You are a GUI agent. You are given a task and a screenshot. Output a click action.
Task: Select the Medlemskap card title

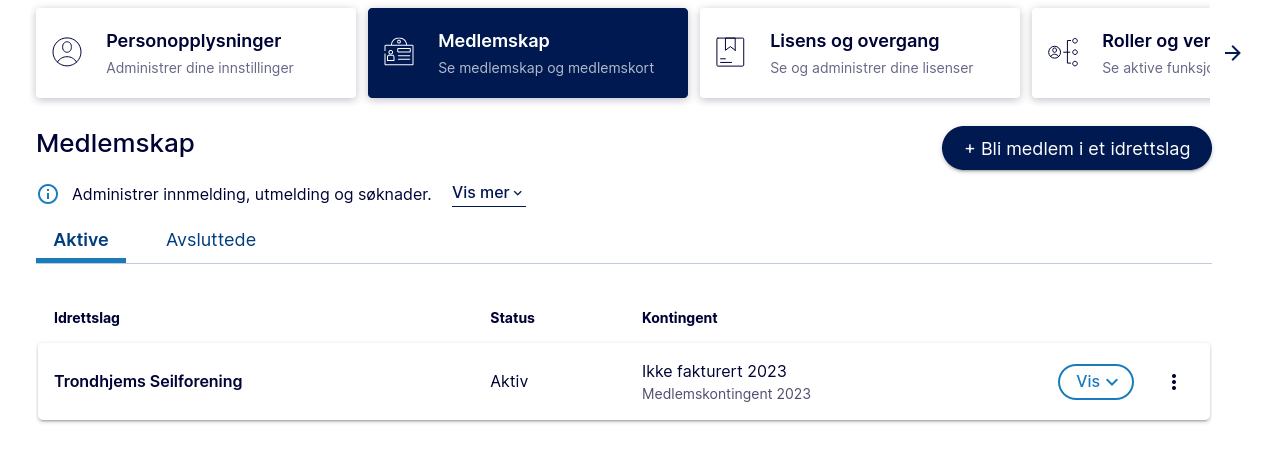pos(494,41)
